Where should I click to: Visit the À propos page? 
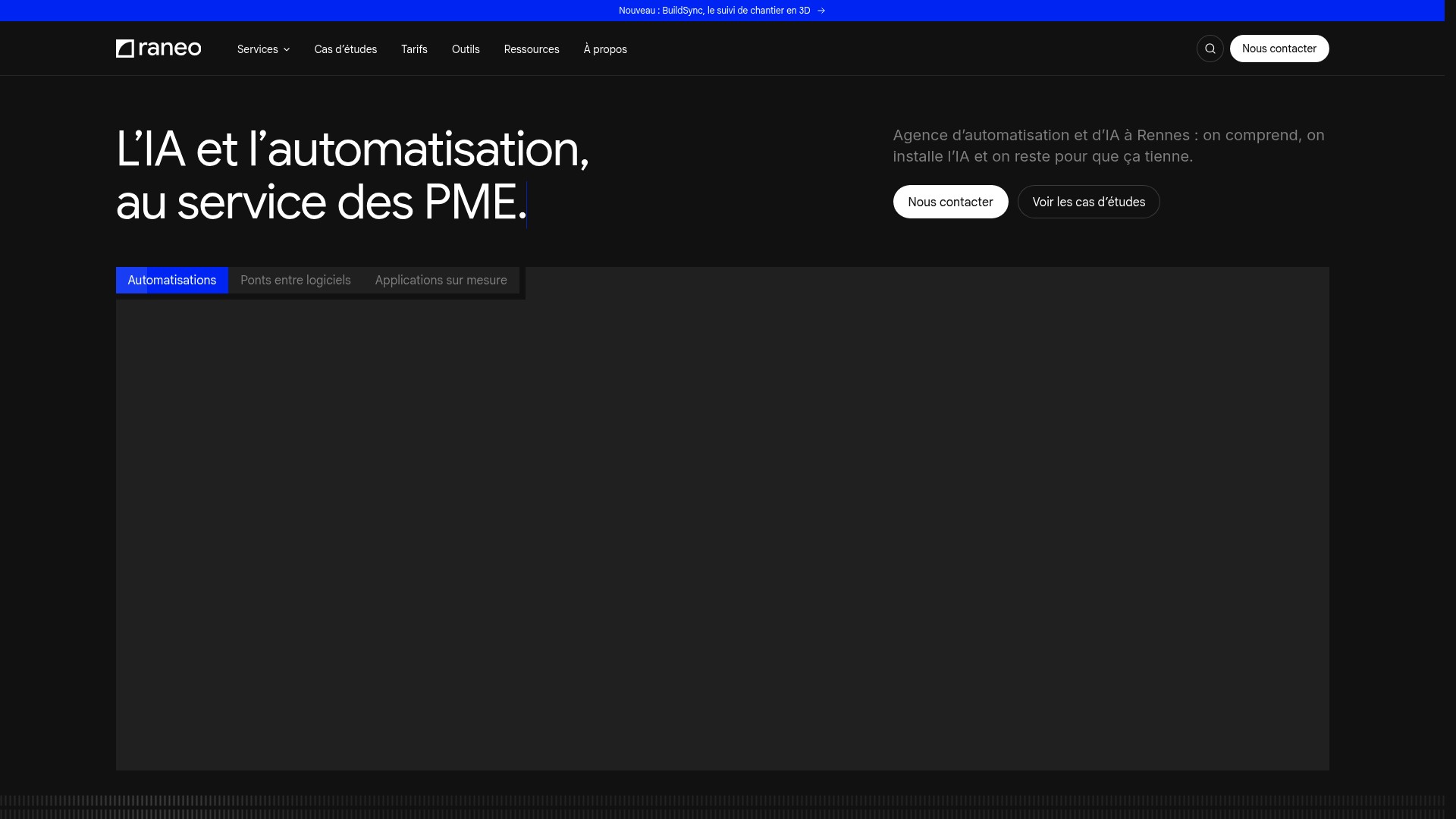605,49
